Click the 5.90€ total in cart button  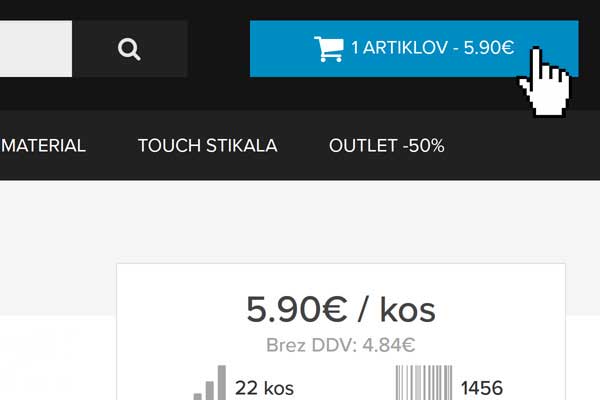(489, 48)
